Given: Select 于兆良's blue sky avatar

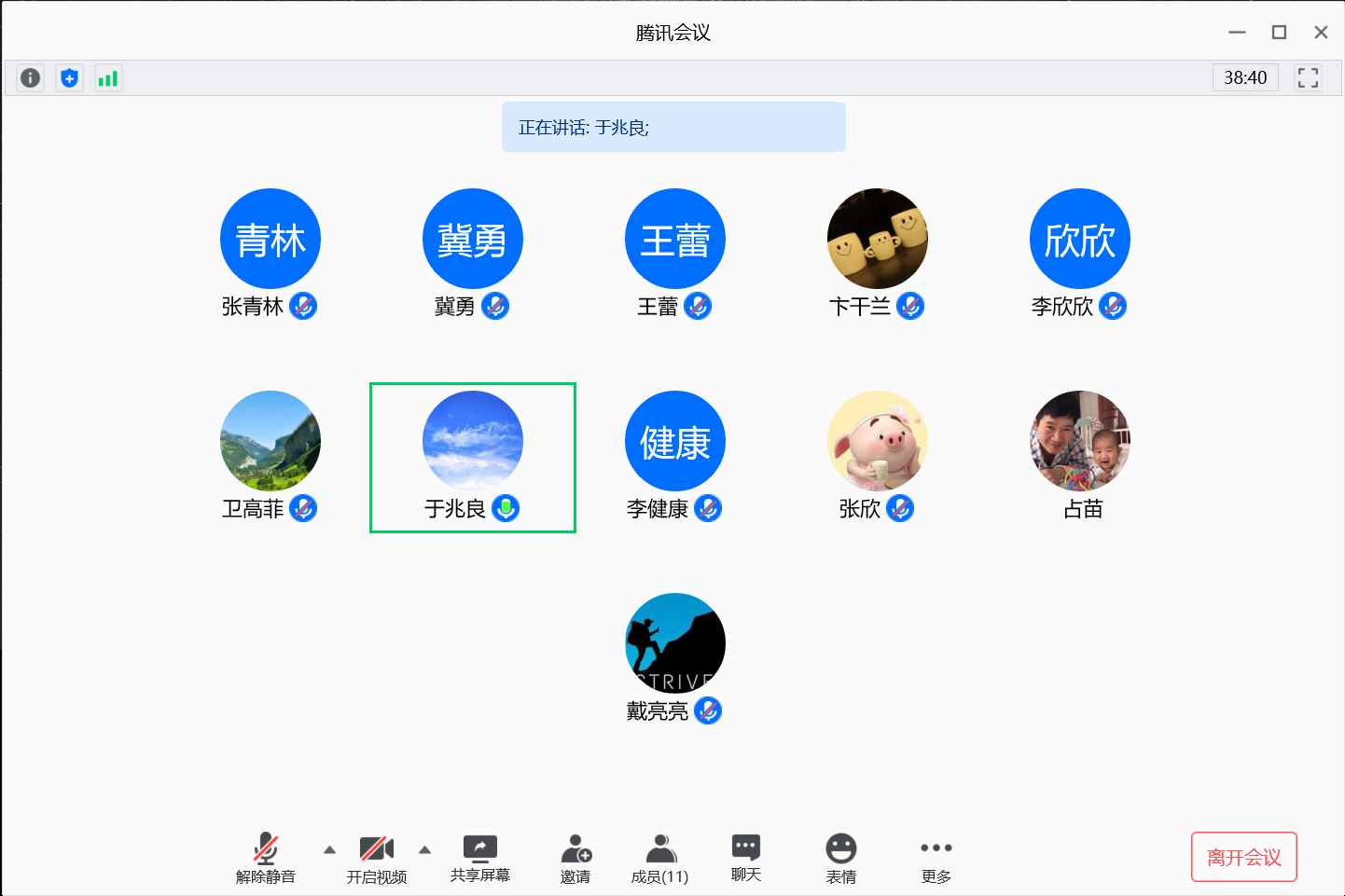Looking at the screenshot, I should [473, 441].
